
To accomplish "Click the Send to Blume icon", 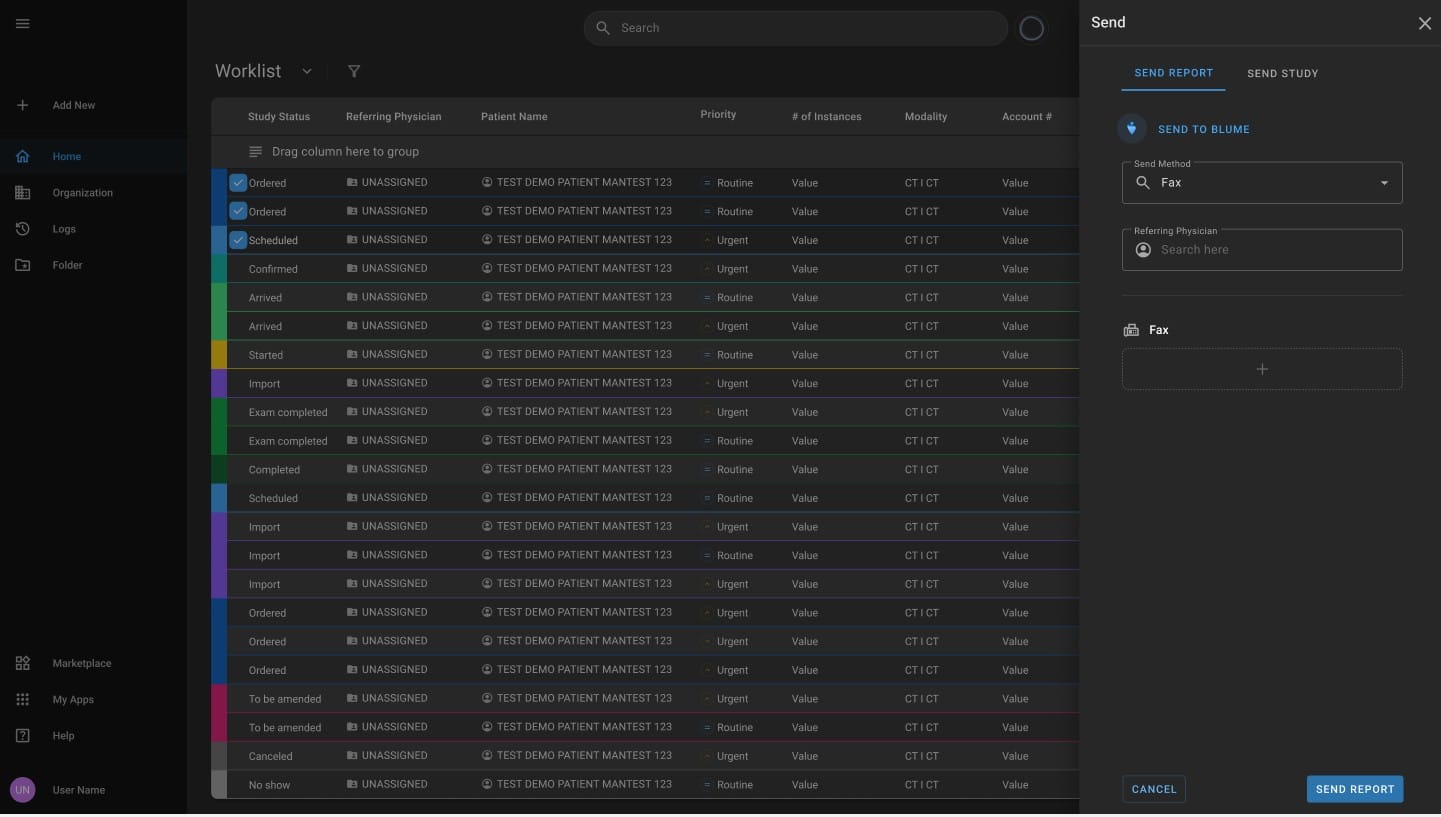I will point(1131,129).
